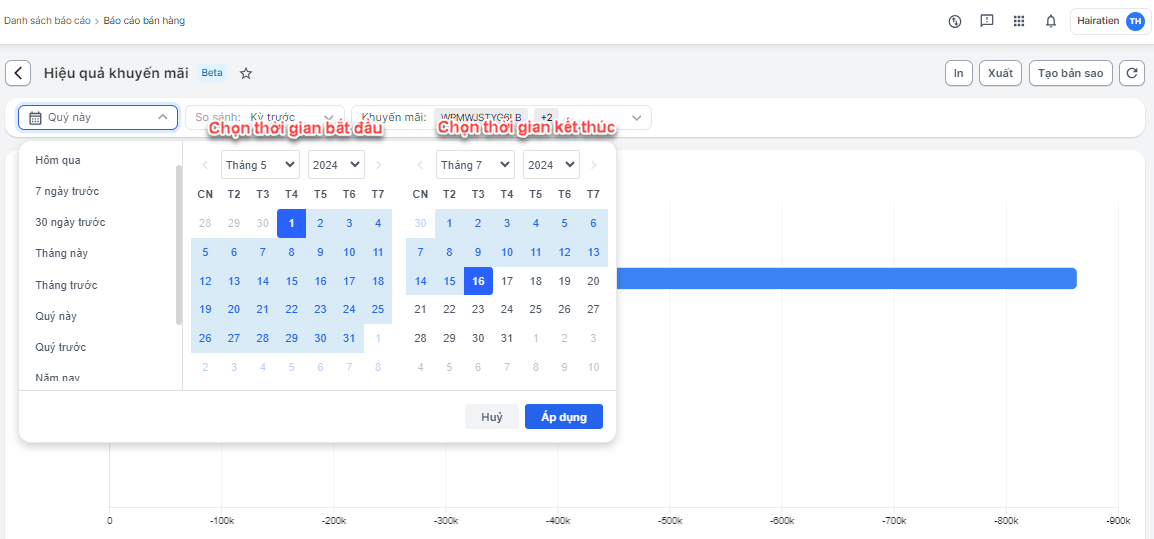Open the feedback message icon
The width and height of the screenshot is (1154, 539).
pos(987,21)
